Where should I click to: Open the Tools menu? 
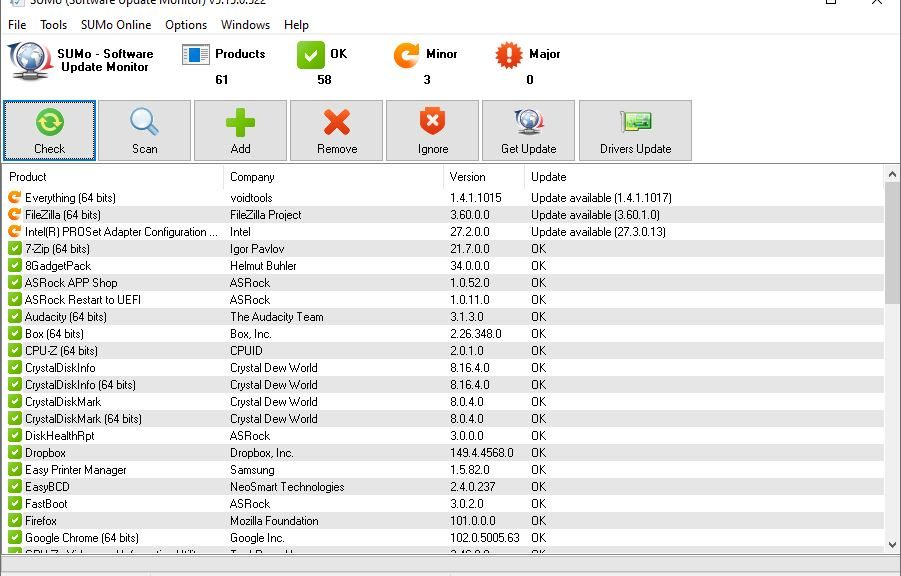[53, 25]
